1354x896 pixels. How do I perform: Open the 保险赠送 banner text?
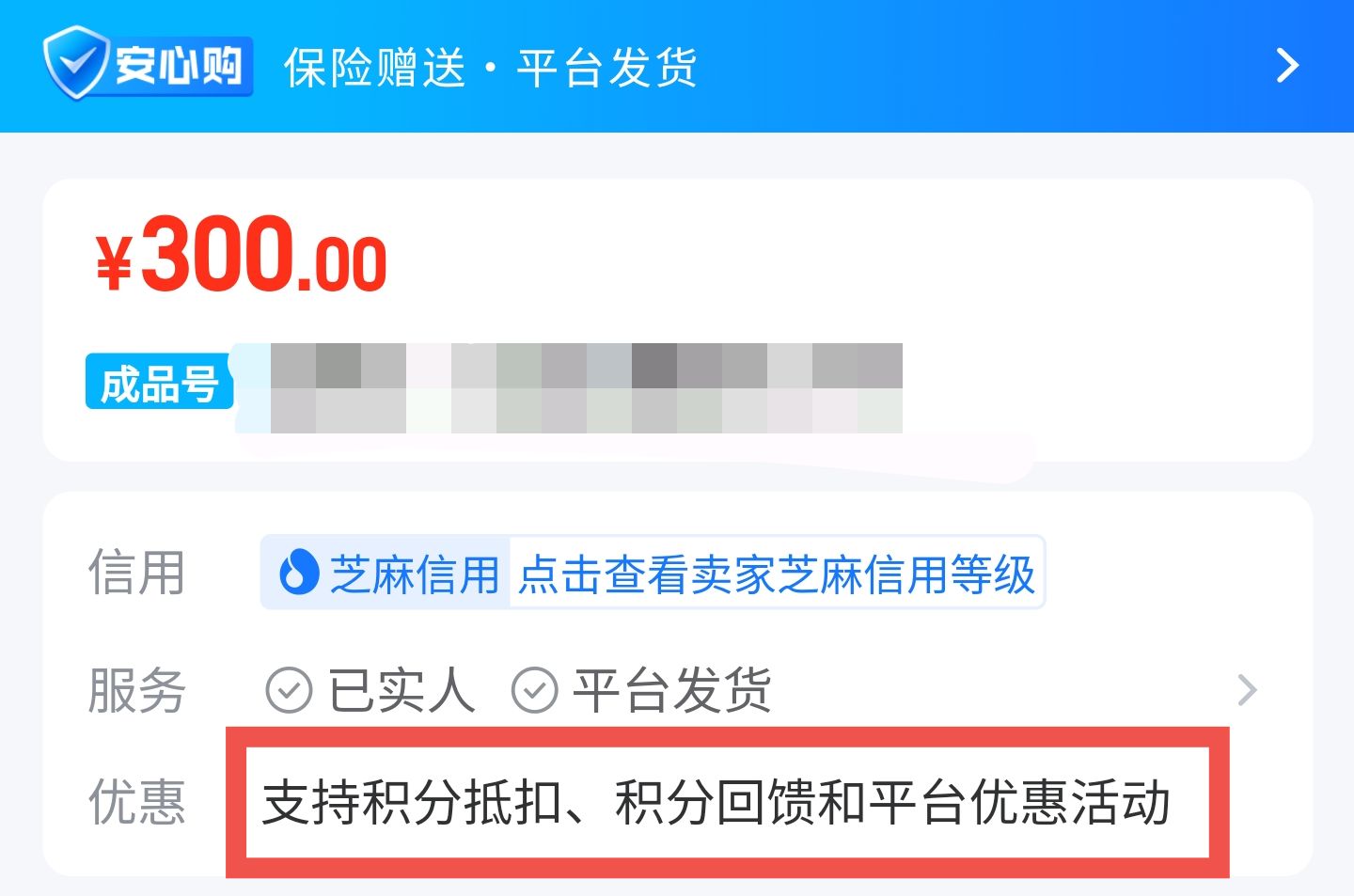(375, 68)
